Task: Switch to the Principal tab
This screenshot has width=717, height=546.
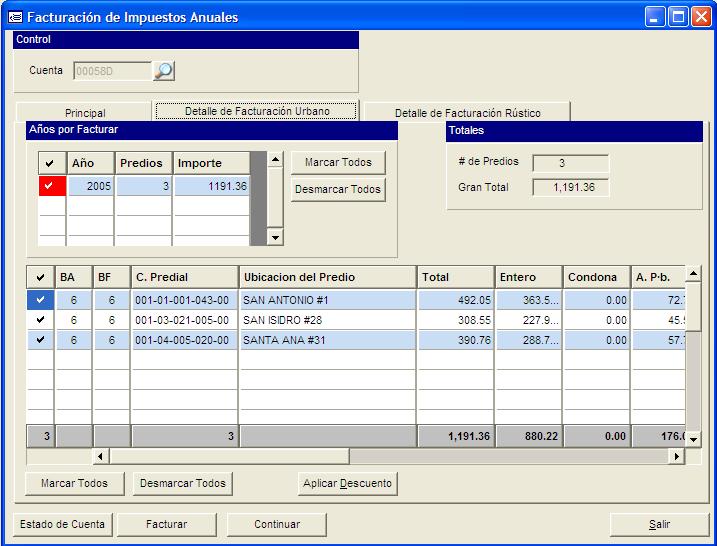Action: [85, 113]
